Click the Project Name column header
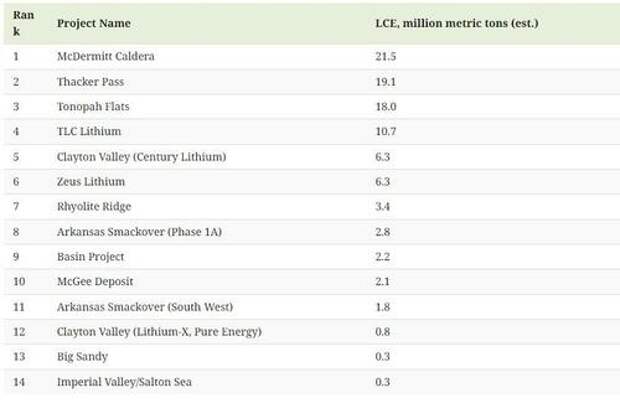 tap(94, 23)
